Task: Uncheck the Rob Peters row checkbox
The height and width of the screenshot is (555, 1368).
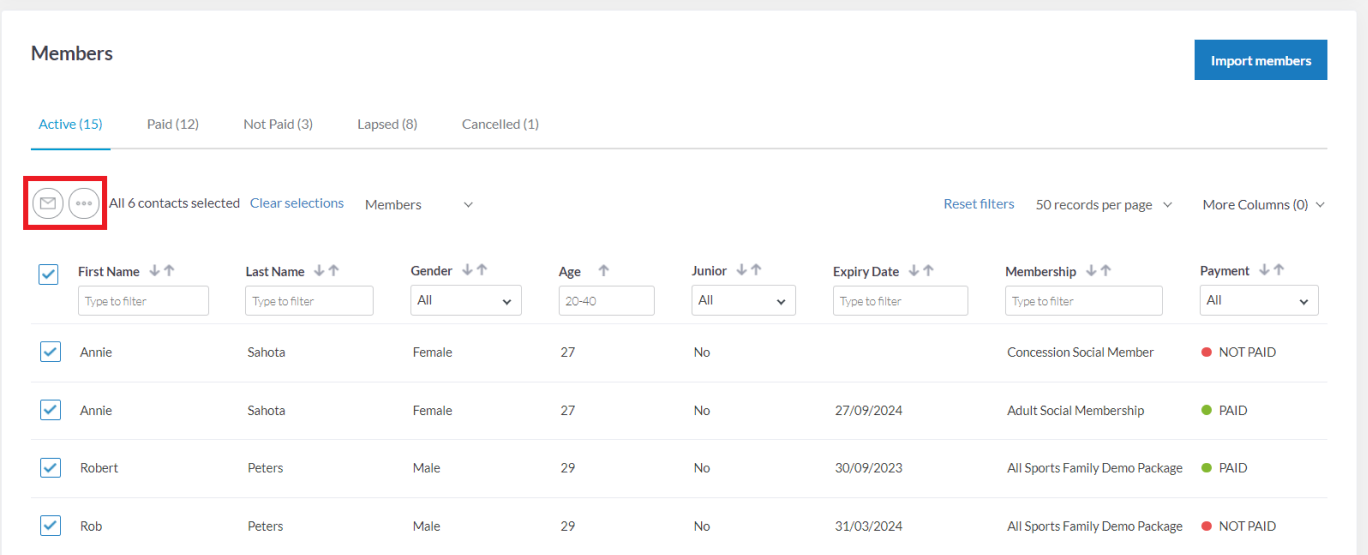Action: (x=50, y=526)
